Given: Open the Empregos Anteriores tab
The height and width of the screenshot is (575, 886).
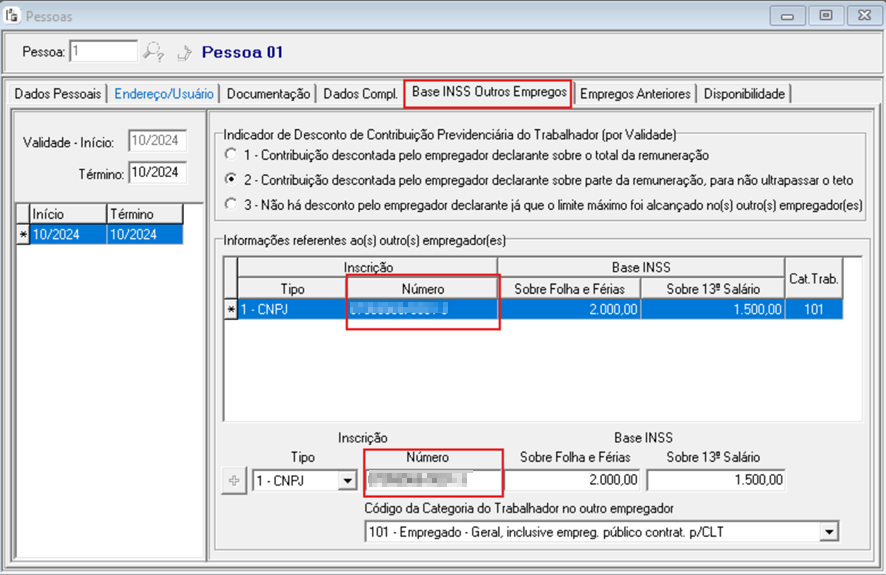Looking at the screenshot, I should 635,94.
